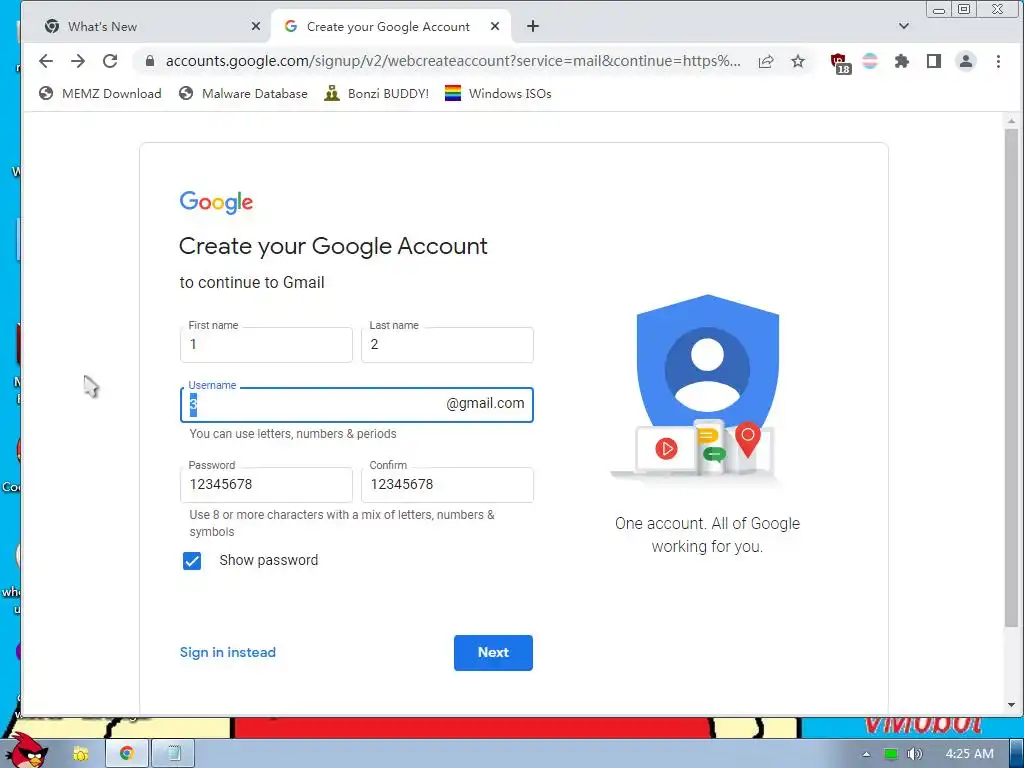Open the Bonzi BUDDY! bookmark
1024x768 pixels.
[377, 93]
